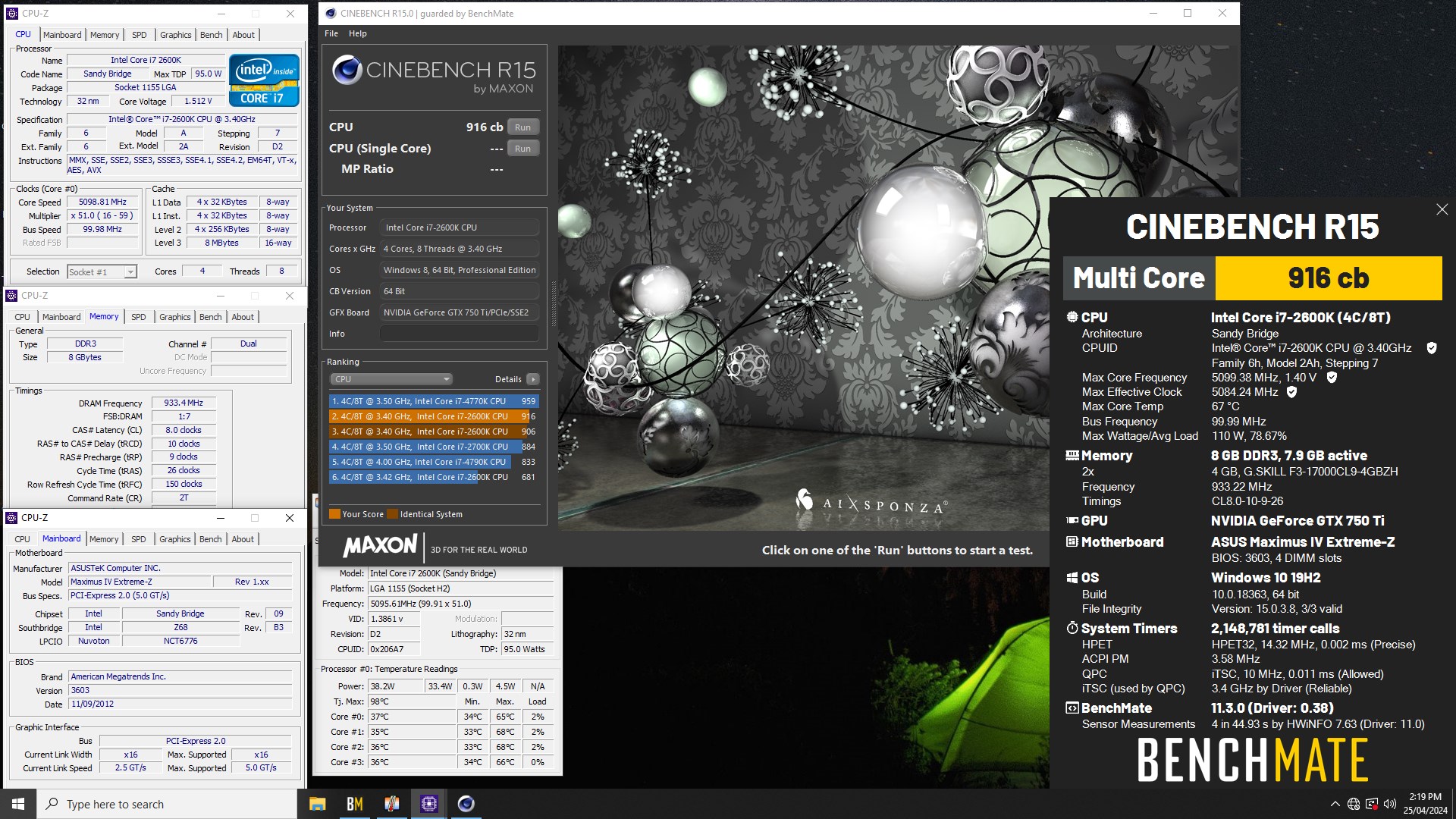Image resolution: width=1456 pixels, height=819 pixels.
Task: Click the Windows OS icon in BenchMate panel
Action: [1072, 578]
